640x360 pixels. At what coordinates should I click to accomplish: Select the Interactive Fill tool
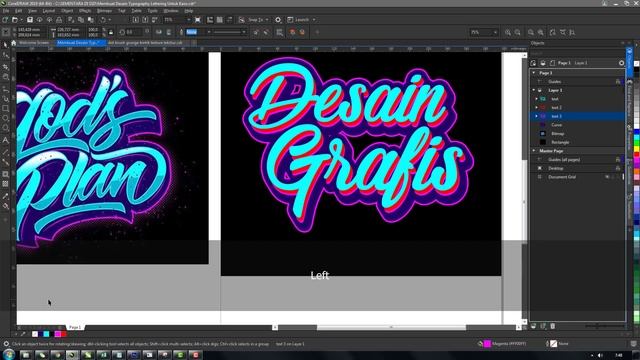coord(5,207)
